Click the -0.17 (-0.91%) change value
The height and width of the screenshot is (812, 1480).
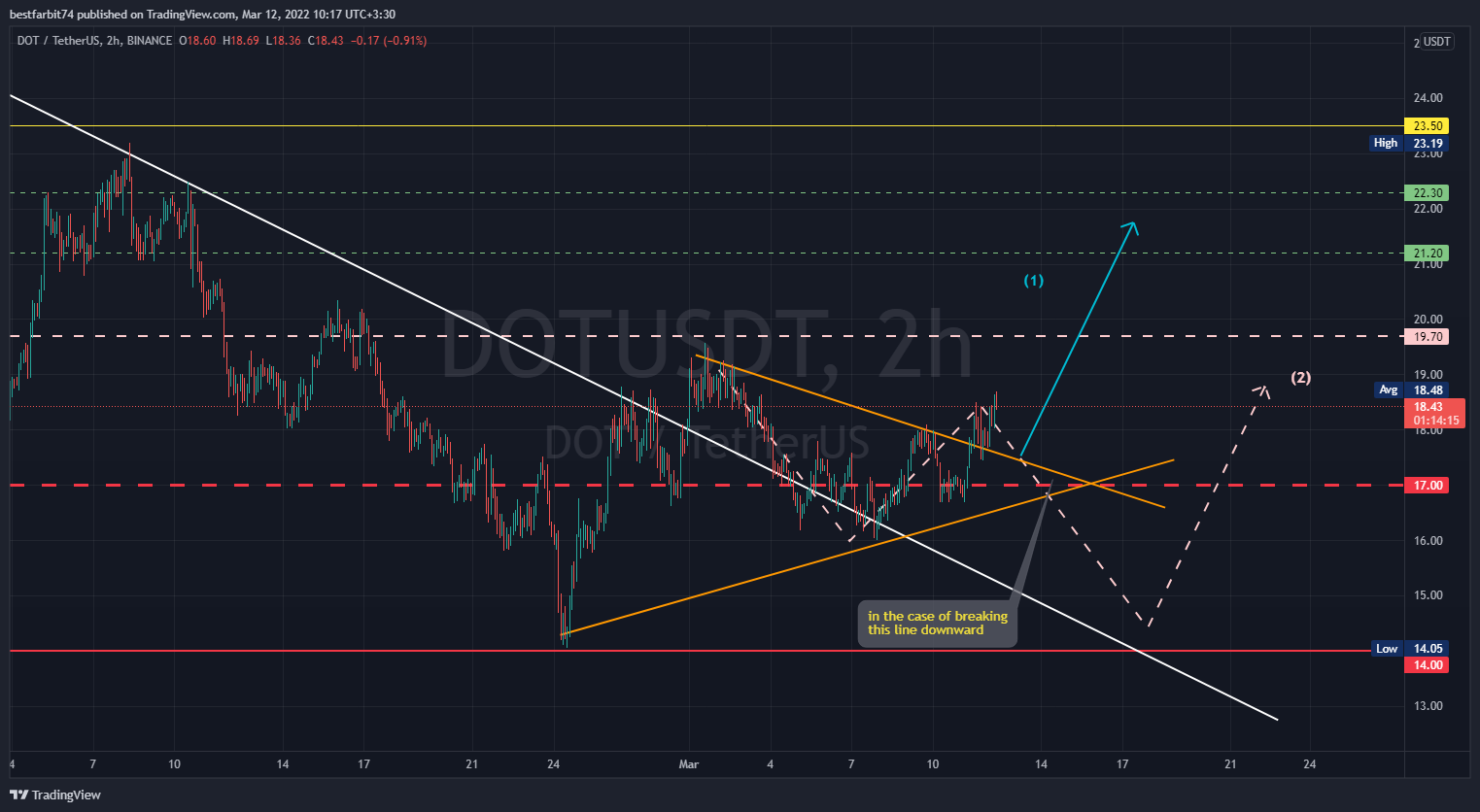(389, 41)
